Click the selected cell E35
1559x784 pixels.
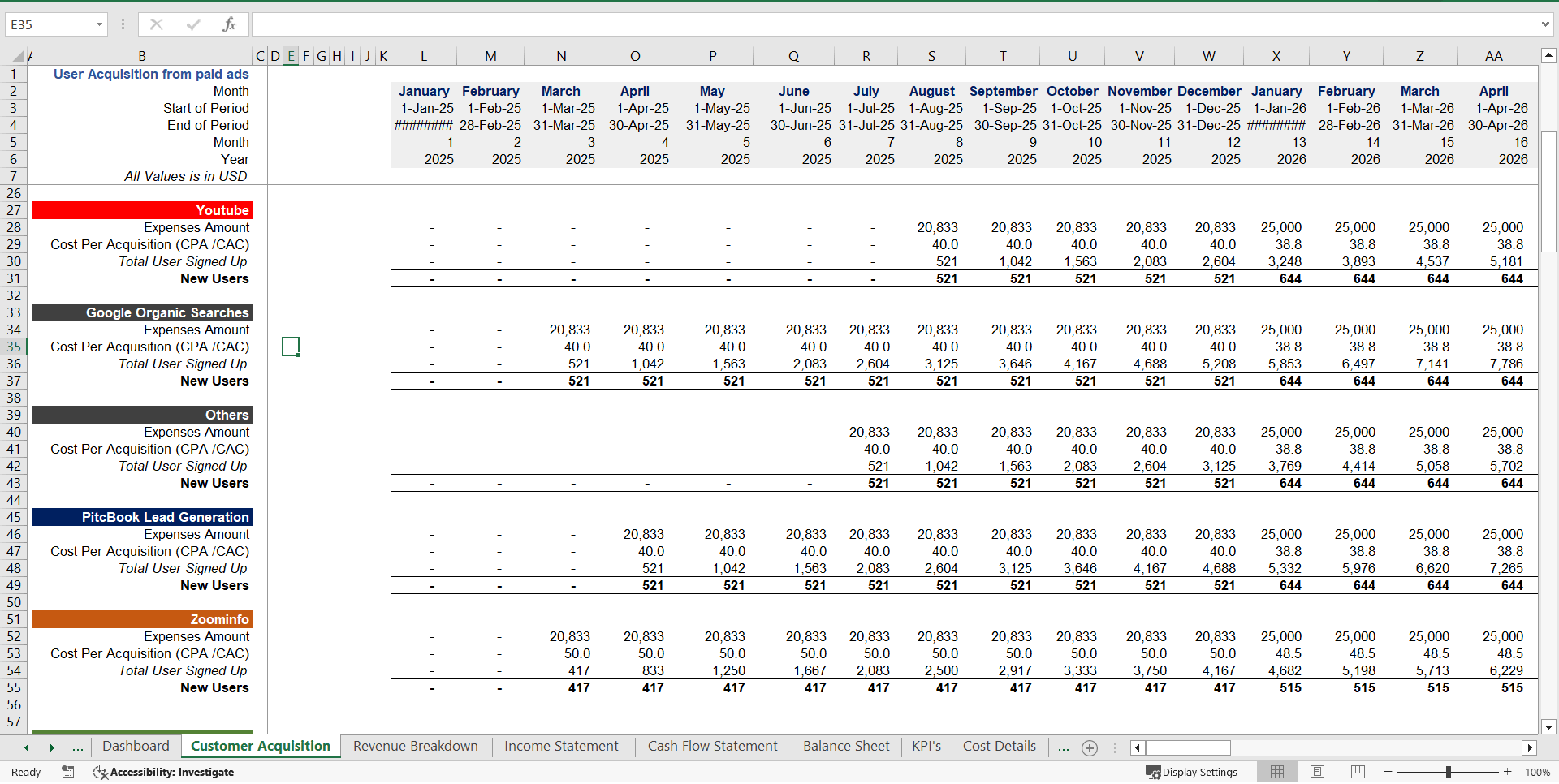[x=291, y=347]
